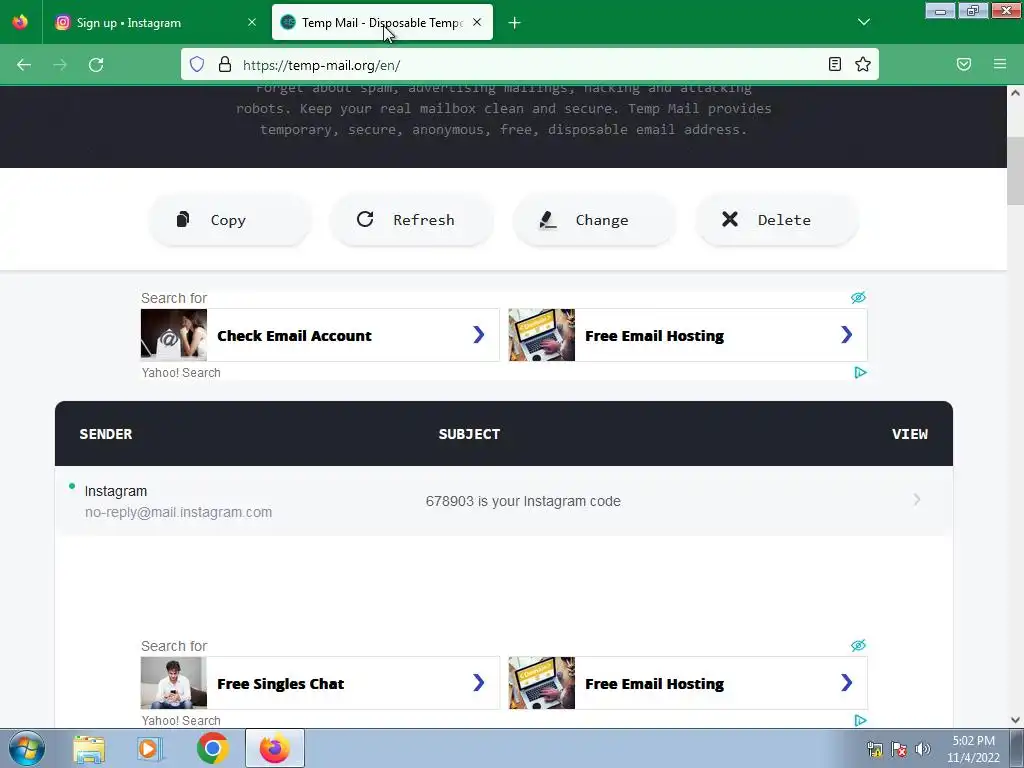This screenshot has width=1024, height=768.
Task: Click the Check Email Account ad thumbnail
Action: point(174,335)
